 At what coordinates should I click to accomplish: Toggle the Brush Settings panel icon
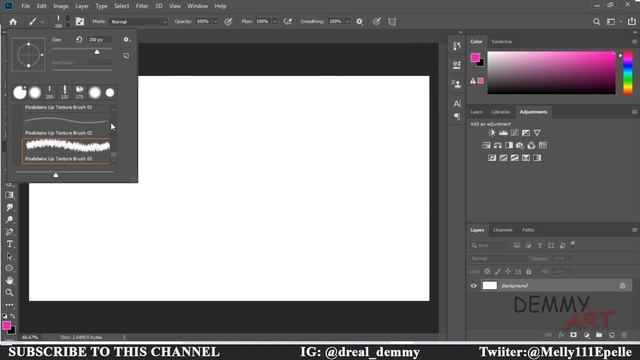(x=80, y=22)
